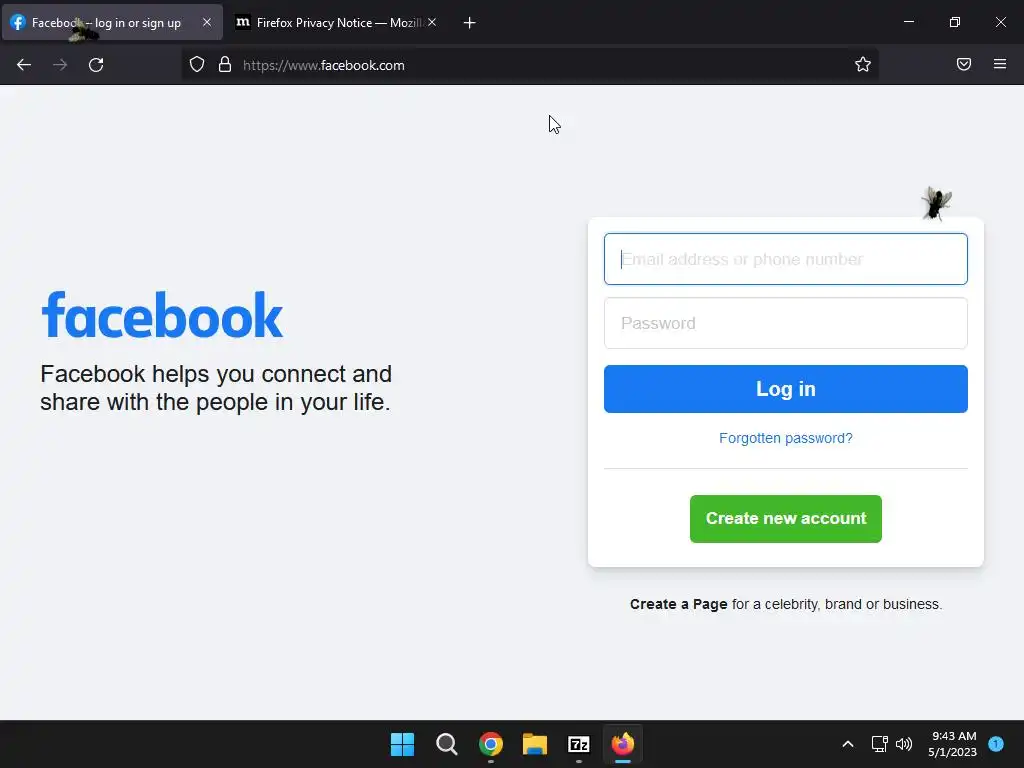Launch Google Chrome from the taskbar
This screenshot has height=768, width=1024.
point(490,744)
